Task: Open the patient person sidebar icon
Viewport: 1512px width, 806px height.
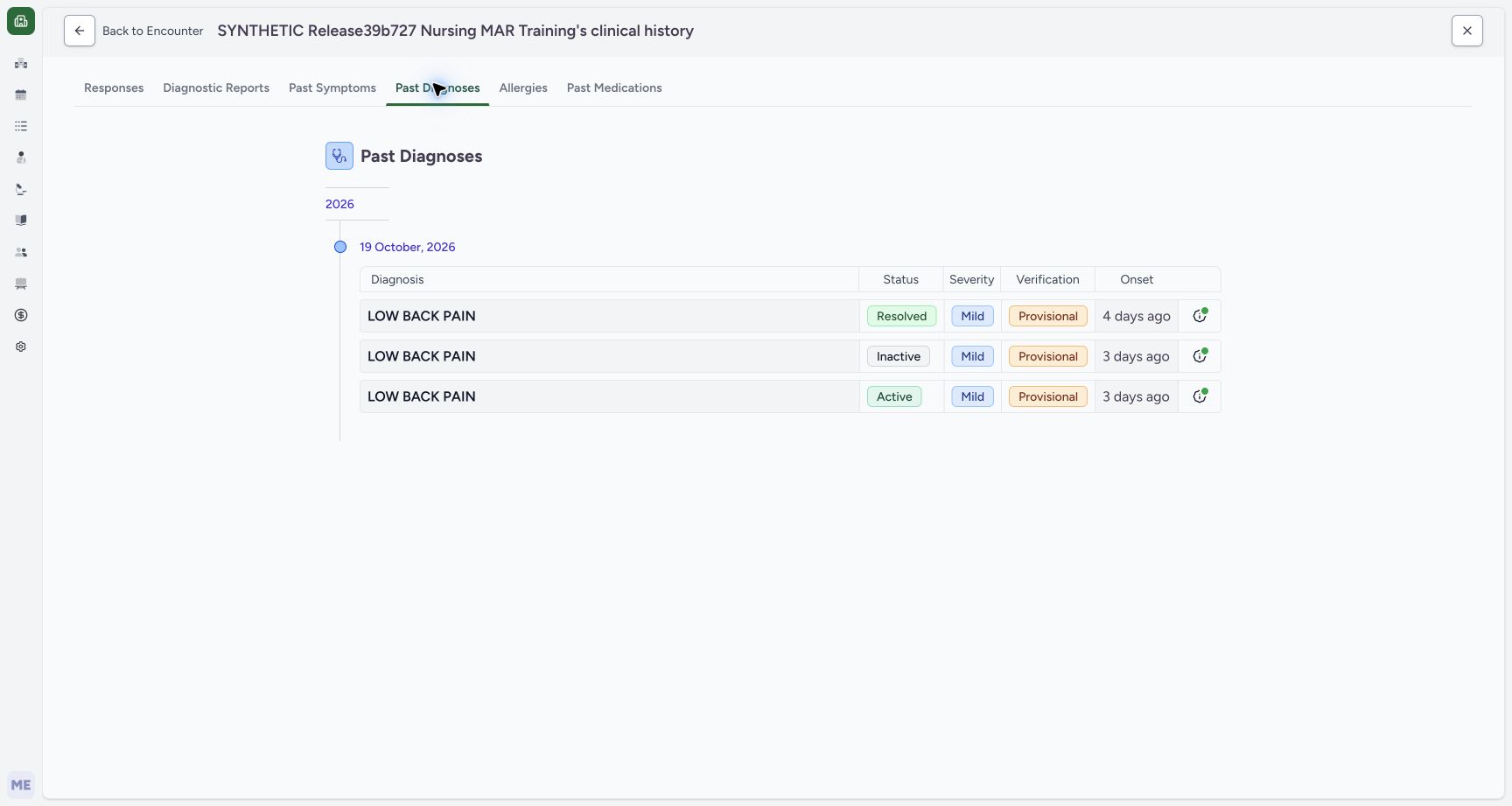Action: [x=21, y=158]
